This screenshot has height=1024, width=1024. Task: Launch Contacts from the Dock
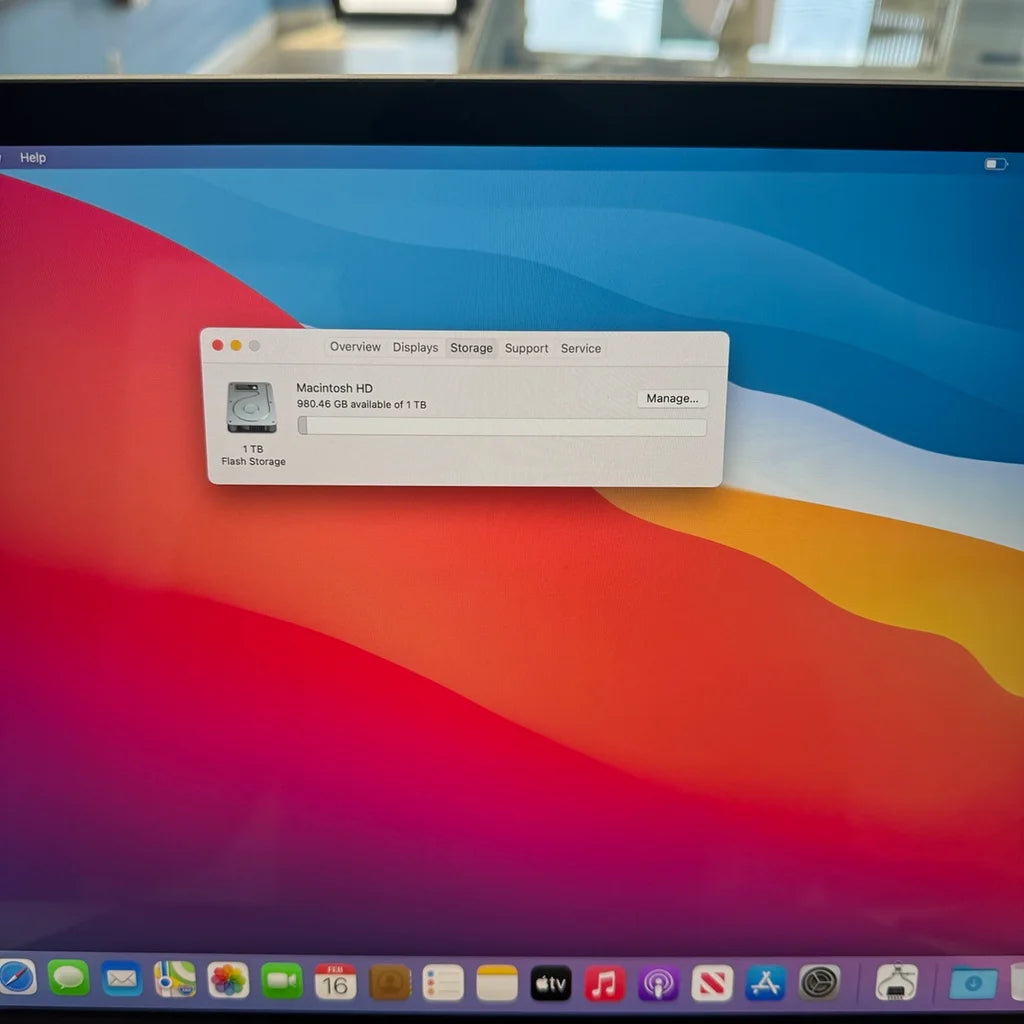[389, 982]
